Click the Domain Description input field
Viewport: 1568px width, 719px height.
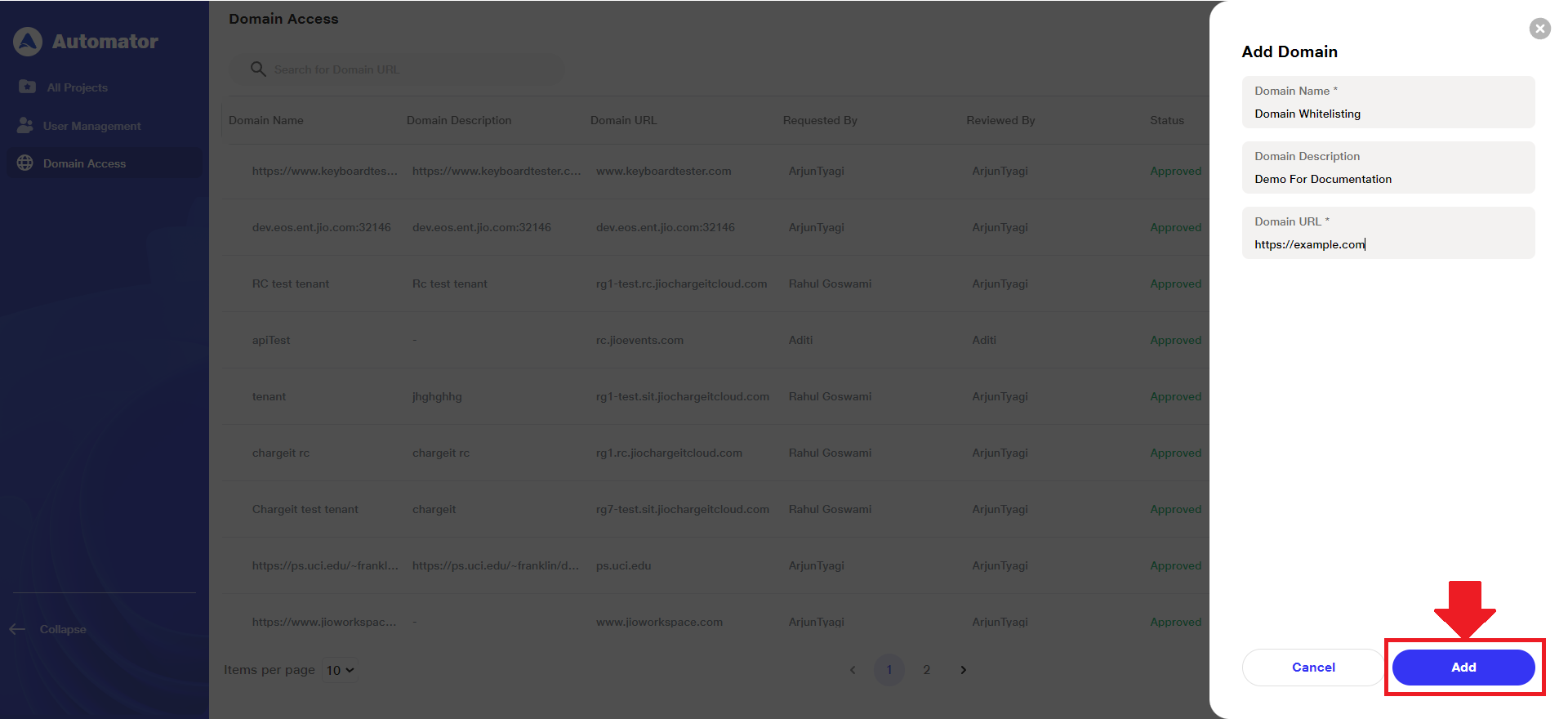click(1388, 179)
